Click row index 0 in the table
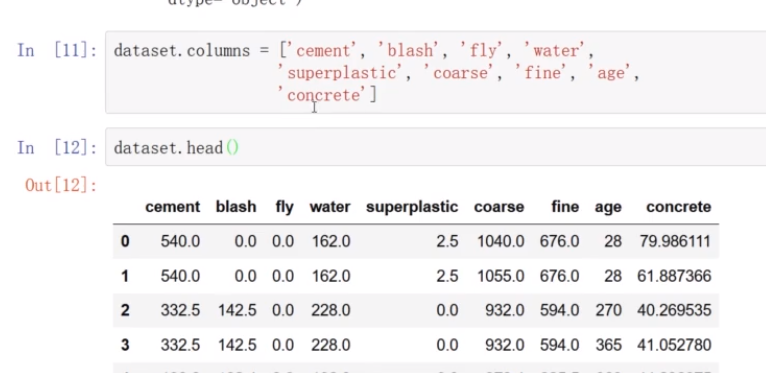Screen dimensions: 766x373 point(125,241)
